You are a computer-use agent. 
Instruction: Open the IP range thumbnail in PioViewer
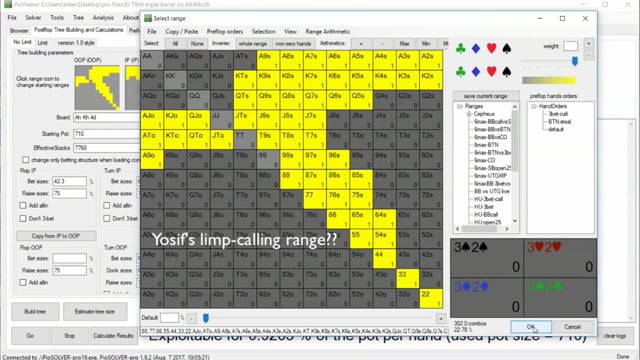coord(132,88)
